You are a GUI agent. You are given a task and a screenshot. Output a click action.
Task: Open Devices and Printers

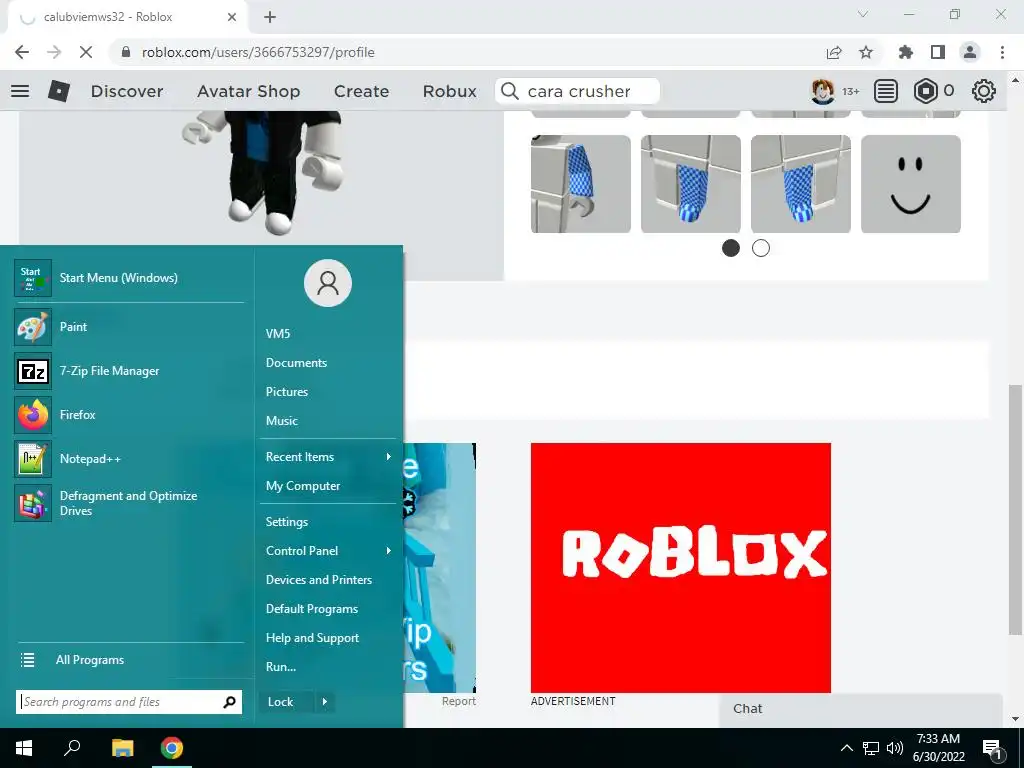319,580
